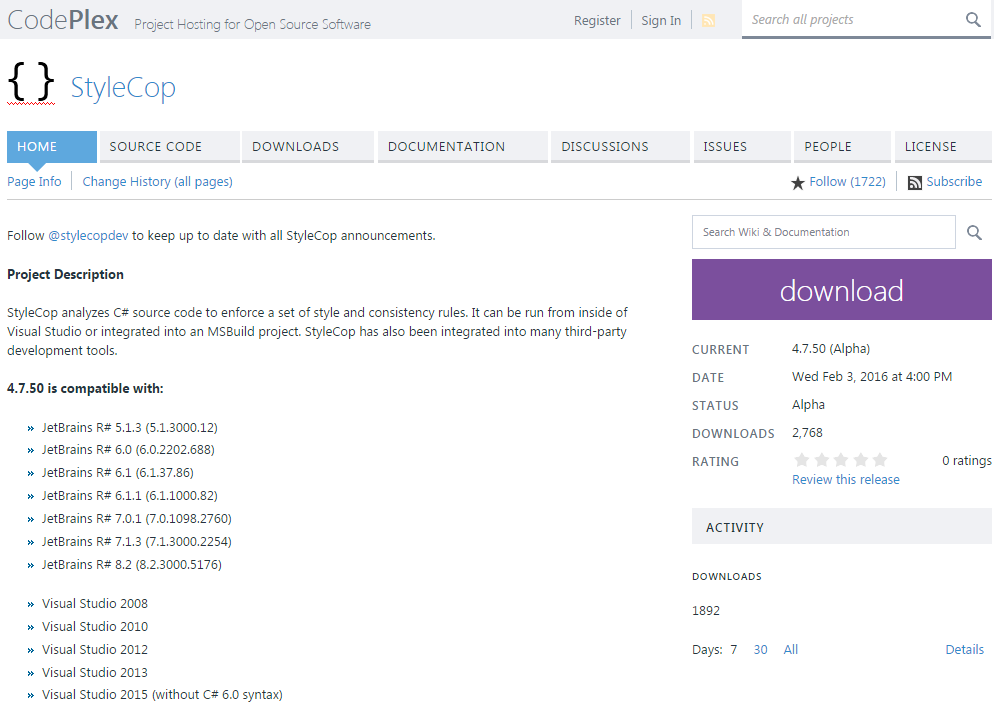This screenshot has width=994, height=707.
Task: Open the PEOPLE tab
Action: coord(842,146)
